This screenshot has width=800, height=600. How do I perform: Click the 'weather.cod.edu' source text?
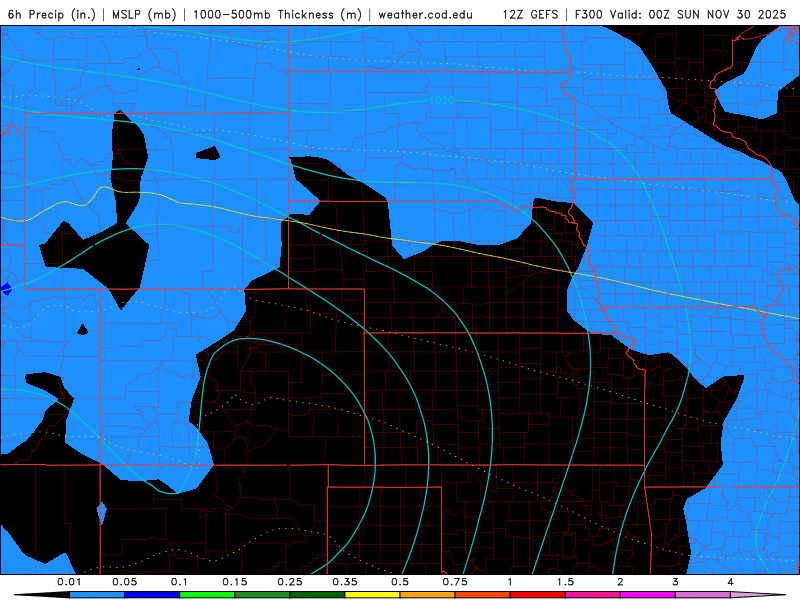pyautogui.click(x=426, y=14)
